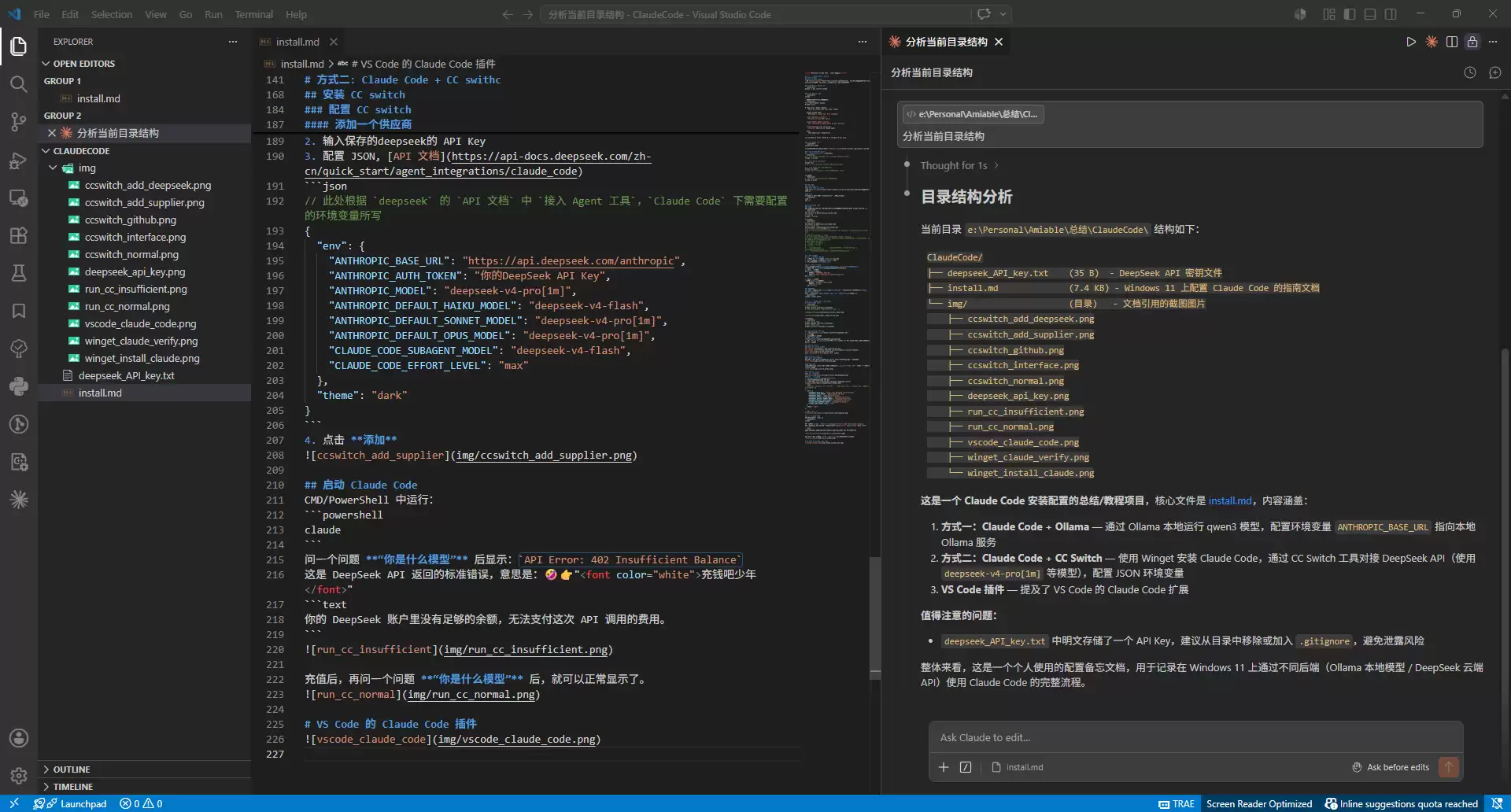Viewport: 1511px width, 812px height.
Task: Focus the Ask Claude to edit input
Action: point(1195,738)
